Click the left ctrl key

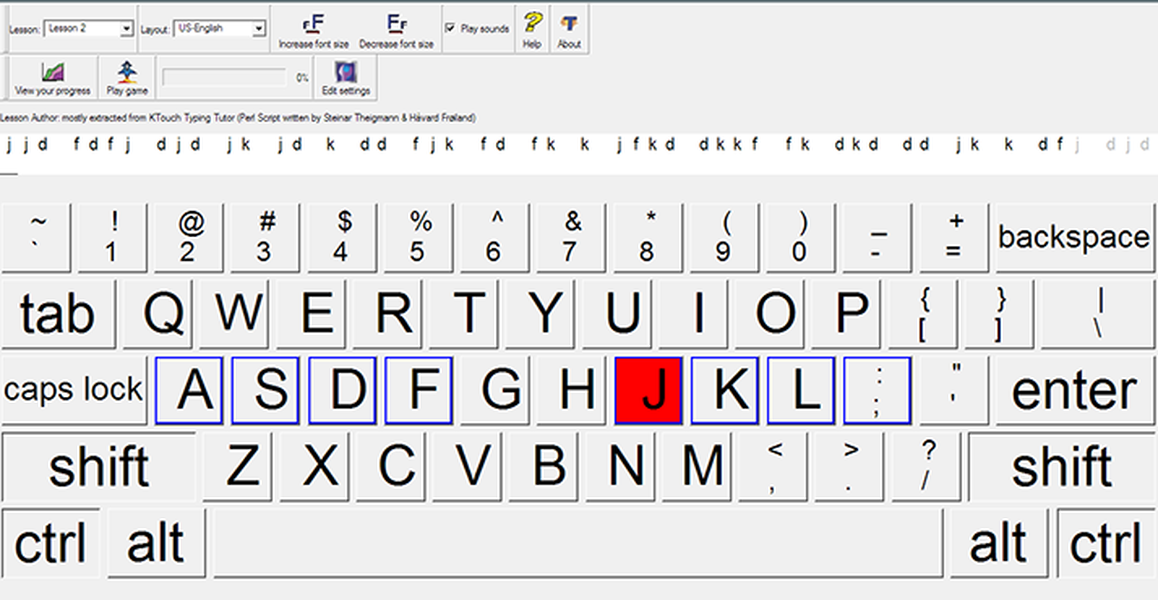coord(50,543)
